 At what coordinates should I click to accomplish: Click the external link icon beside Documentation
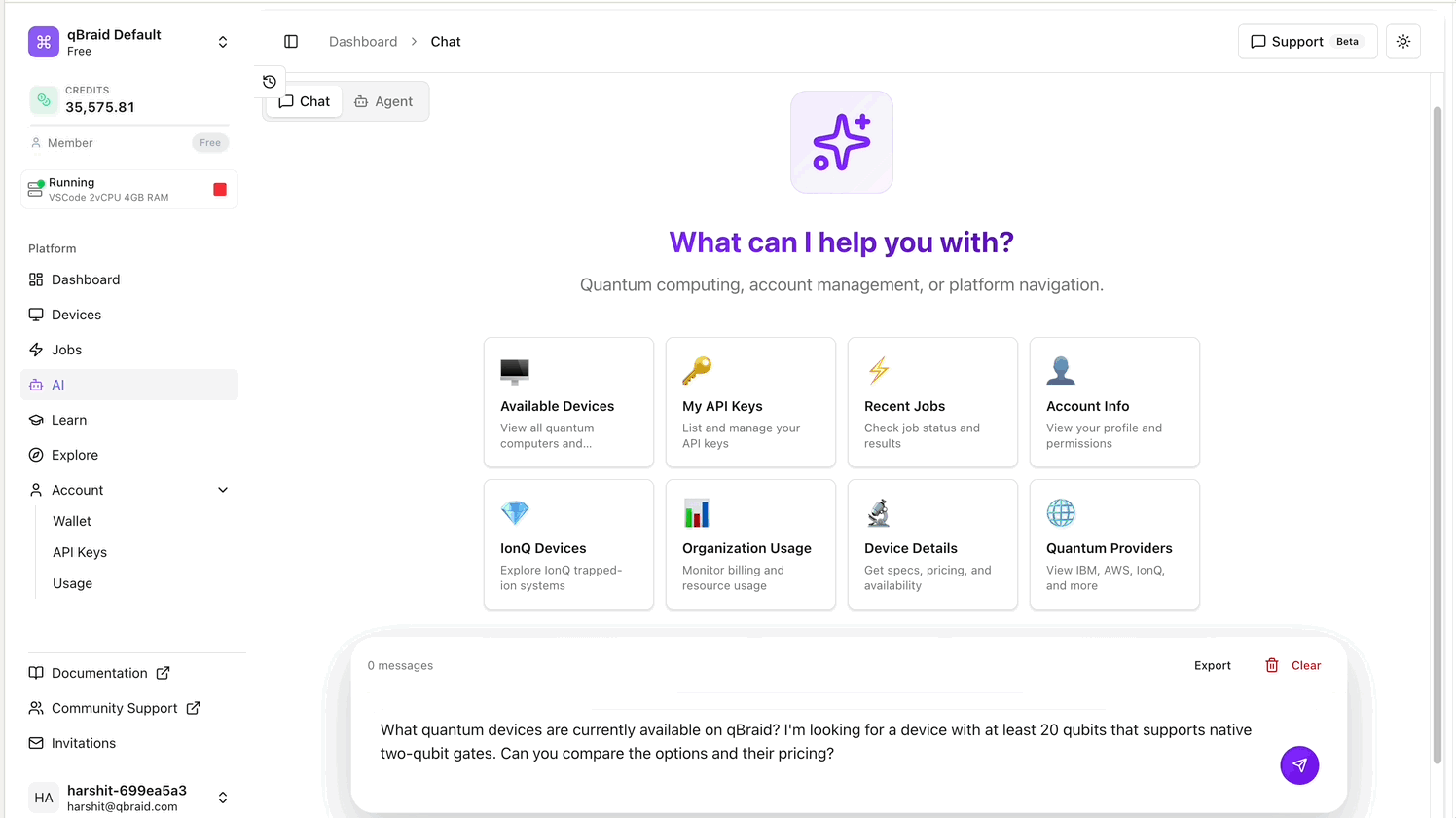(x=164, y=673)
